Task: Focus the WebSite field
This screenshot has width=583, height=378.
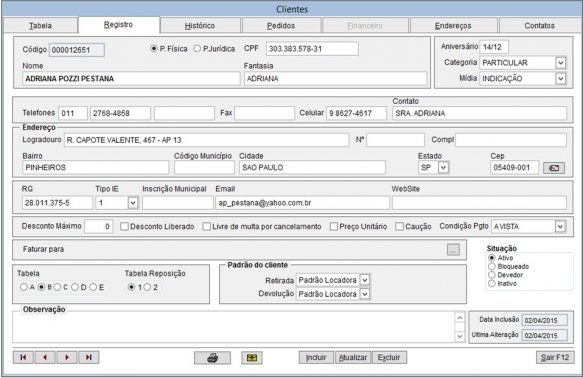Action: coord(479,203)
